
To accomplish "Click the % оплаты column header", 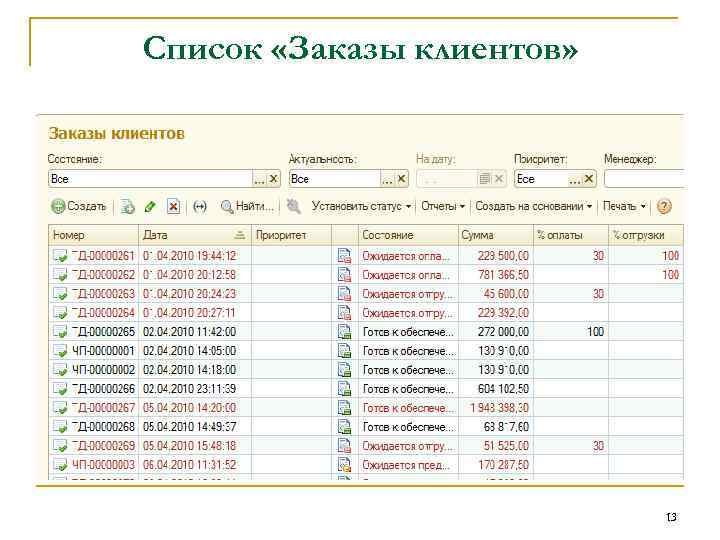I will pyautogui.click(x=571, y=235).
